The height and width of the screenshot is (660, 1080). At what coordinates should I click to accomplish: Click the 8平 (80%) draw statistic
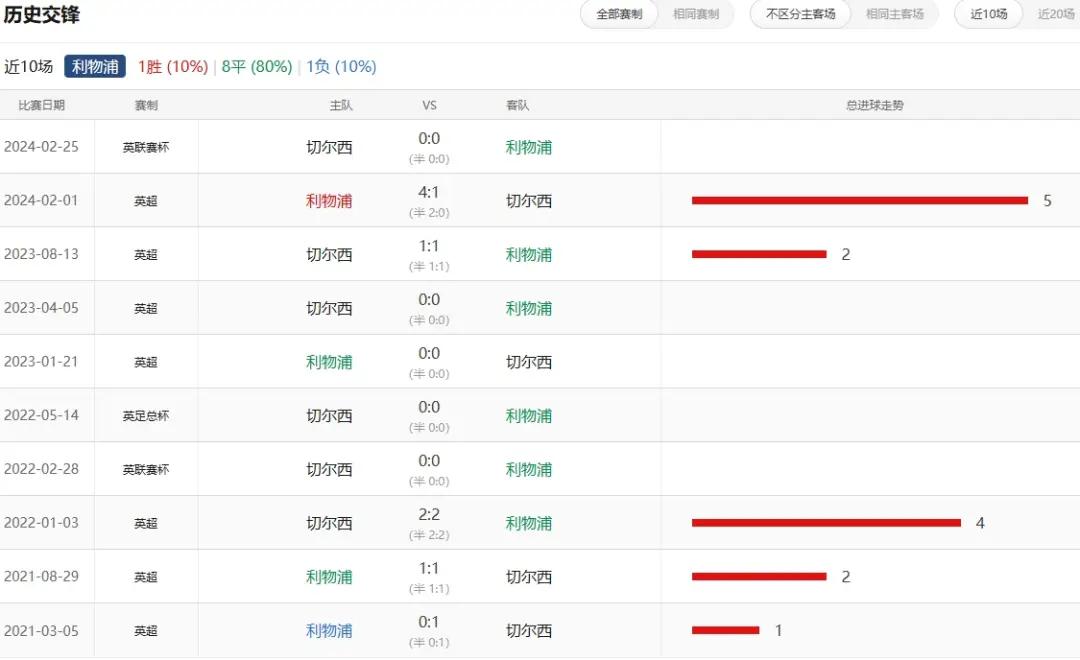[x=257, y=66]
